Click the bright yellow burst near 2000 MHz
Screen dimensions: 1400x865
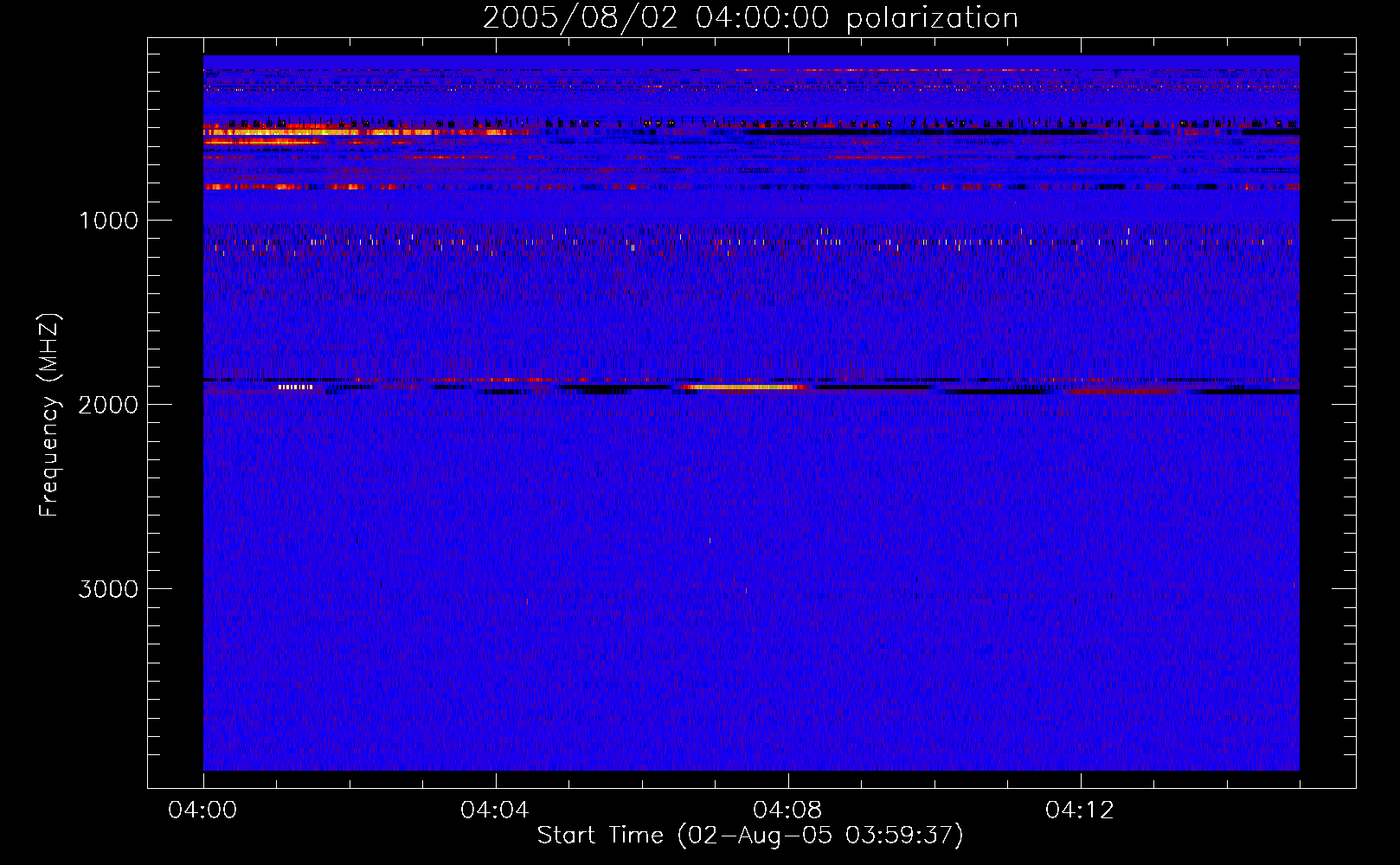point(746,388)
